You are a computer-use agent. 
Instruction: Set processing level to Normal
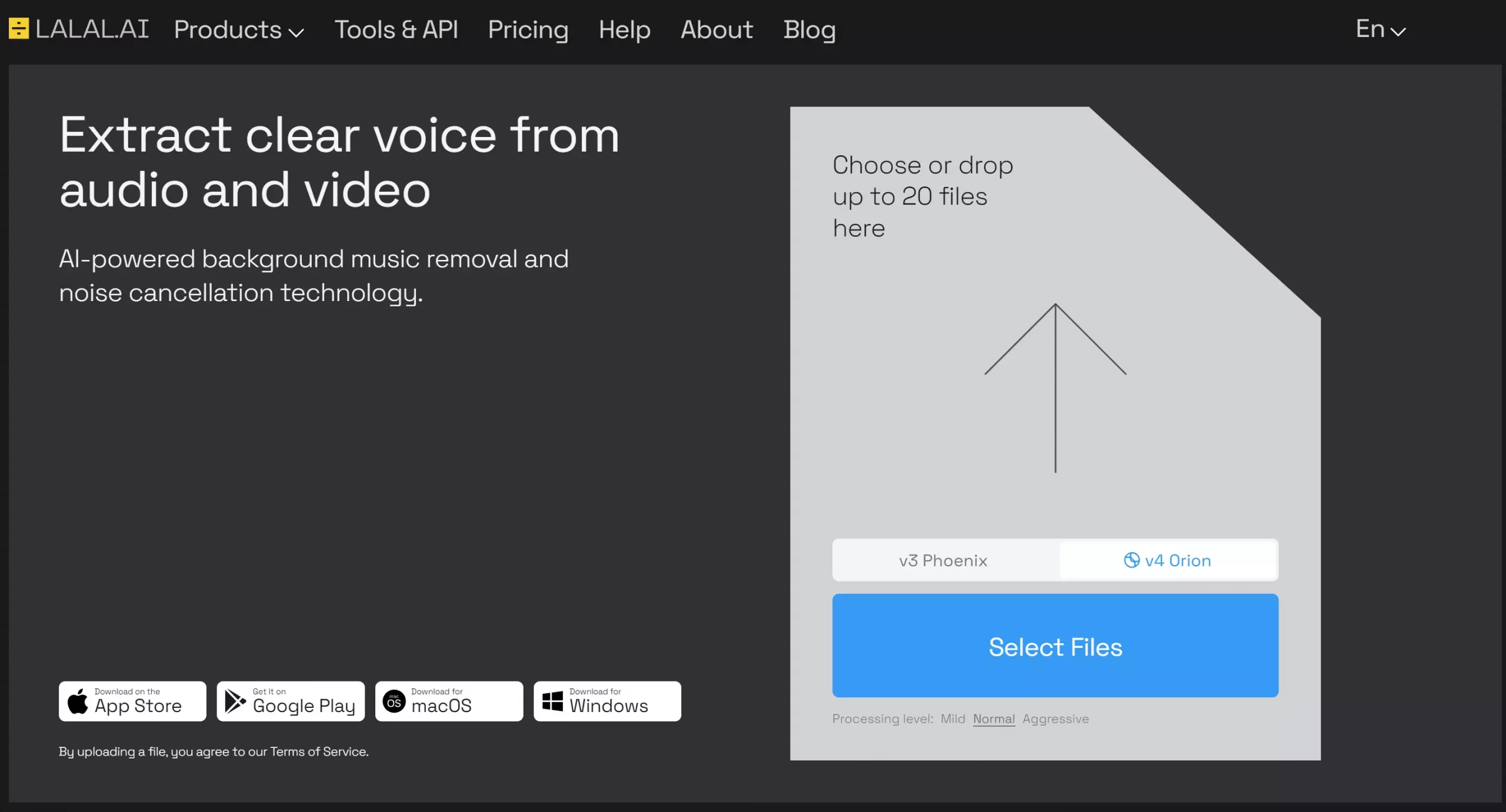(x=994, y=719)
